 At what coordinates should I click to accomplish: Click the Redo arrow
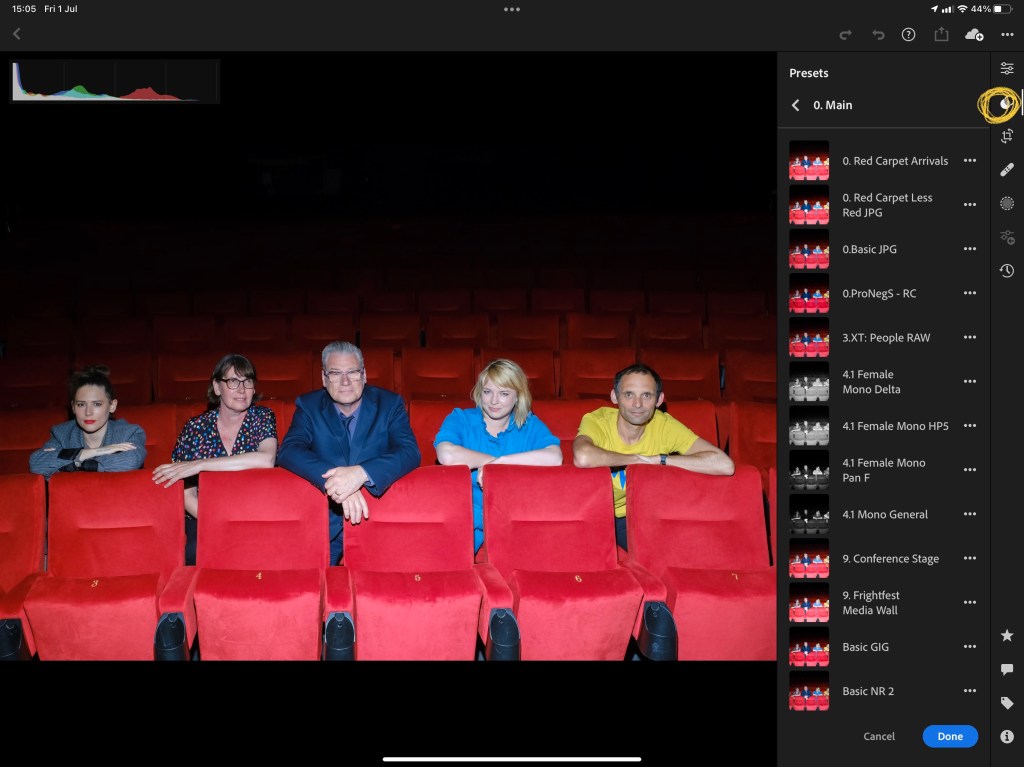click(x=845, y=35)
